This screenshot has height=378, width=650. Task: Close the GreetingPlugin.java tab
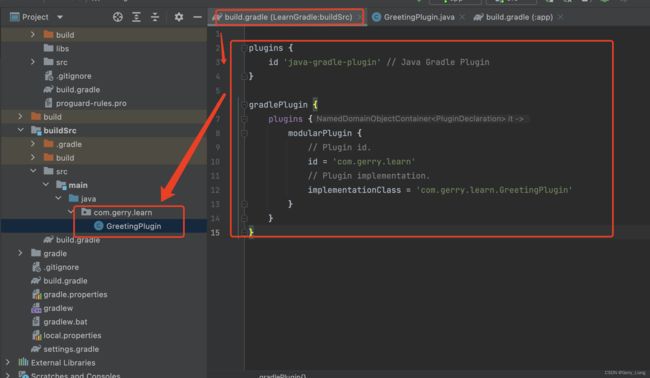pyautogui.click(x=462, y=17)
